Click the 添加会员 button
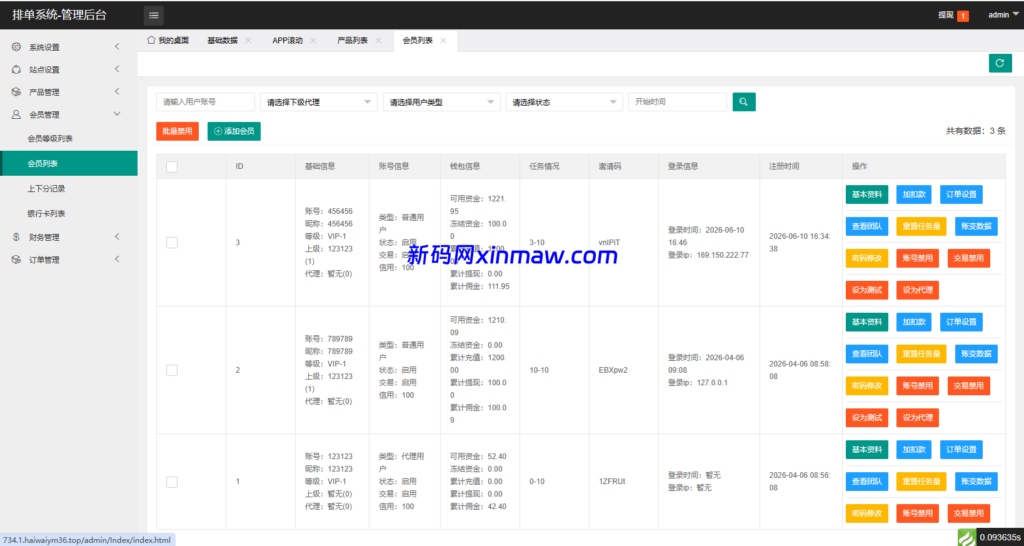1024x546 pixels. [x=234, y=131]
